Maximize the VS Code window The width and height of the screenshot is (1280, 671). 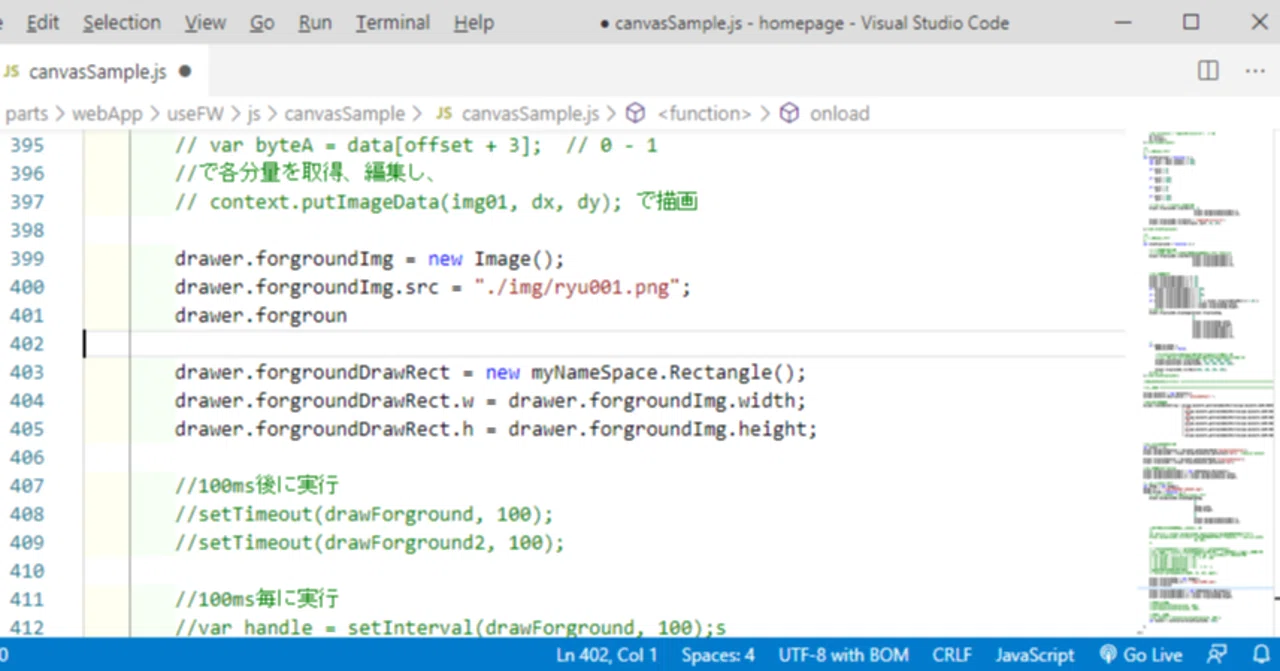point(1191,22)
